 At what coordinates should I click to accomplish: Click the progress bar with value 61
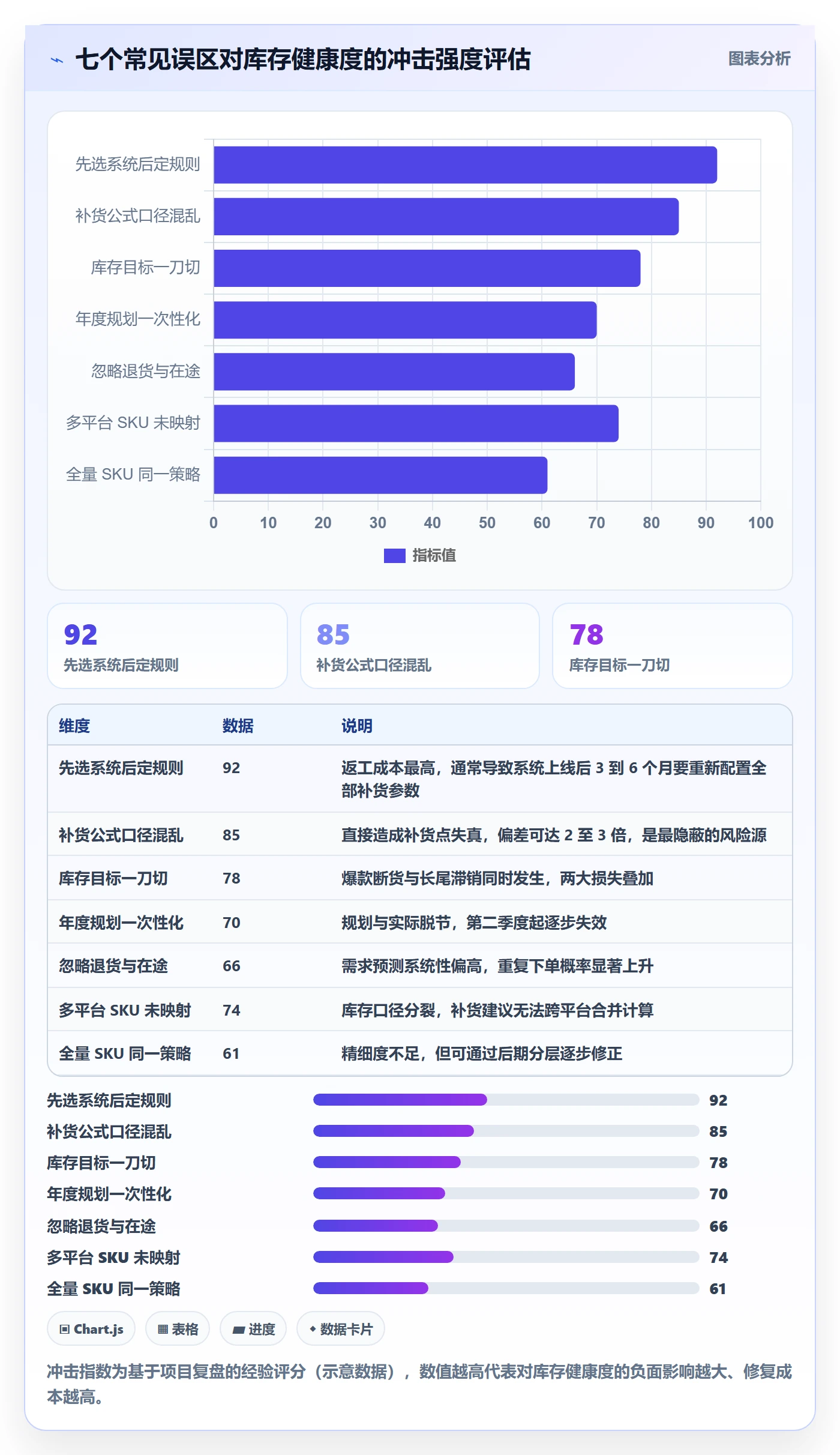[x=506, y=1288]
